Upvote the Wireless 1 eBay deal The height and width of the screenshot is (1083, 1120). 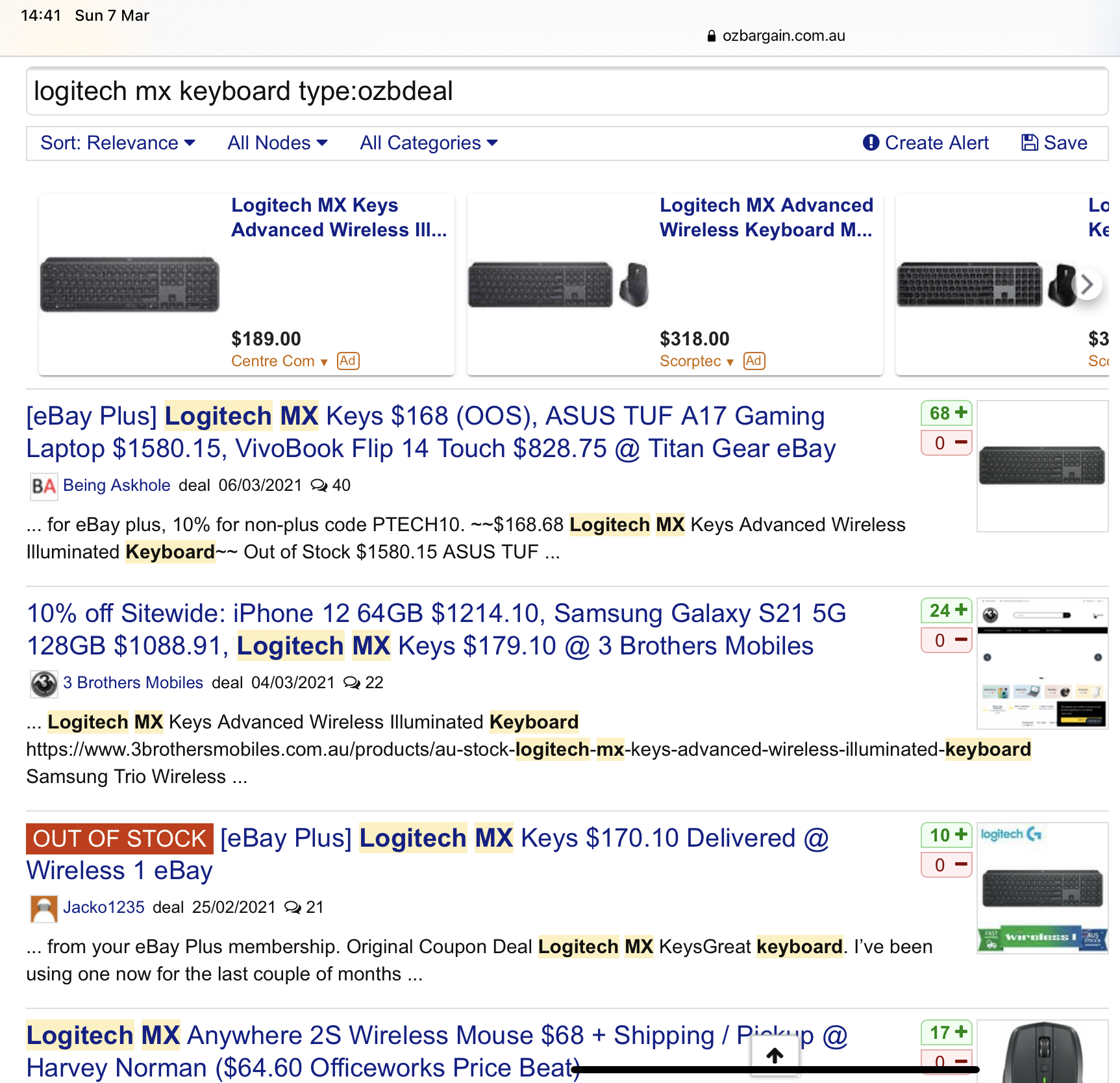click(x=947, y=835)
